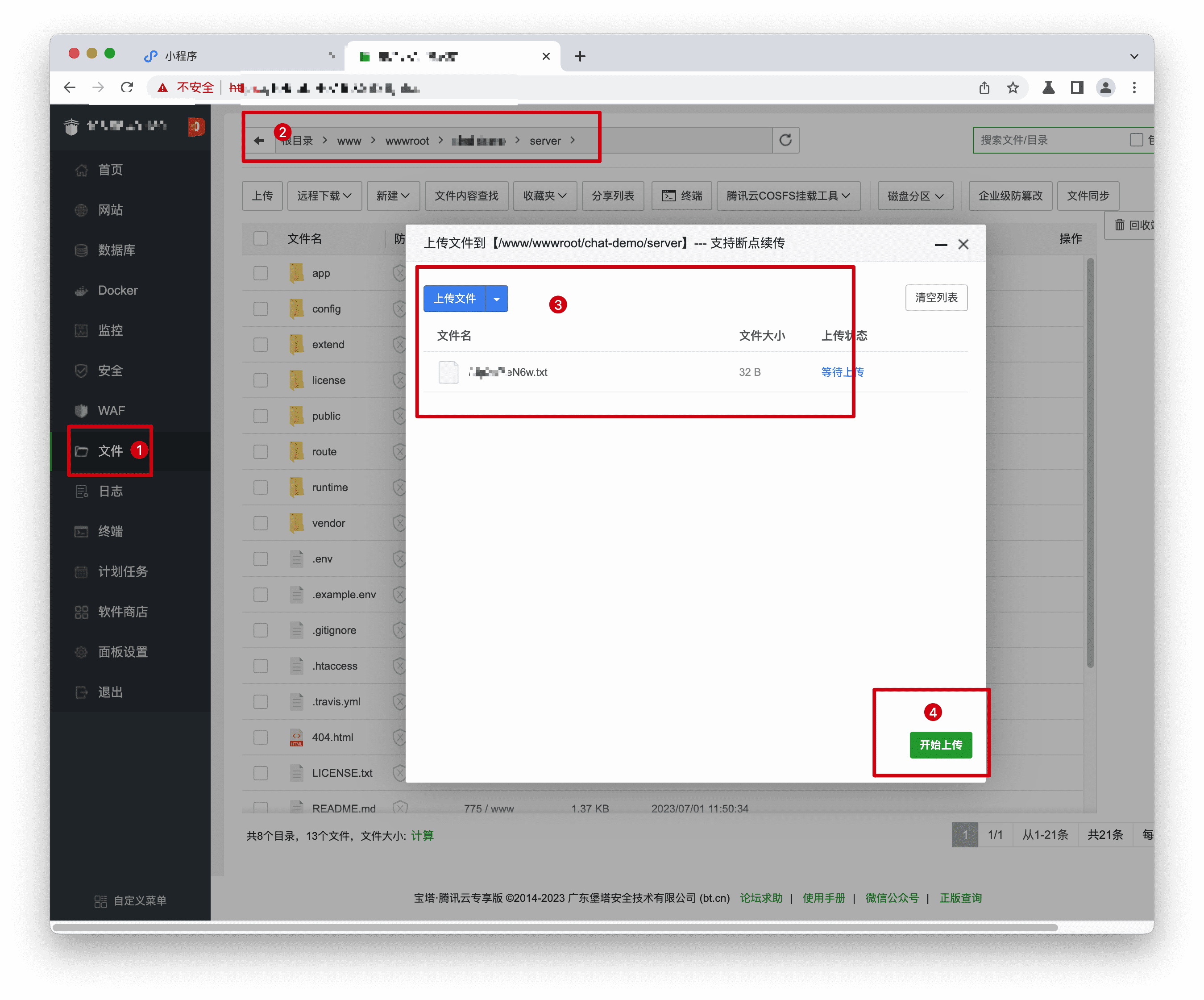Check the 404.html file checkbox
The image size is (1204, 1000).
261,737
